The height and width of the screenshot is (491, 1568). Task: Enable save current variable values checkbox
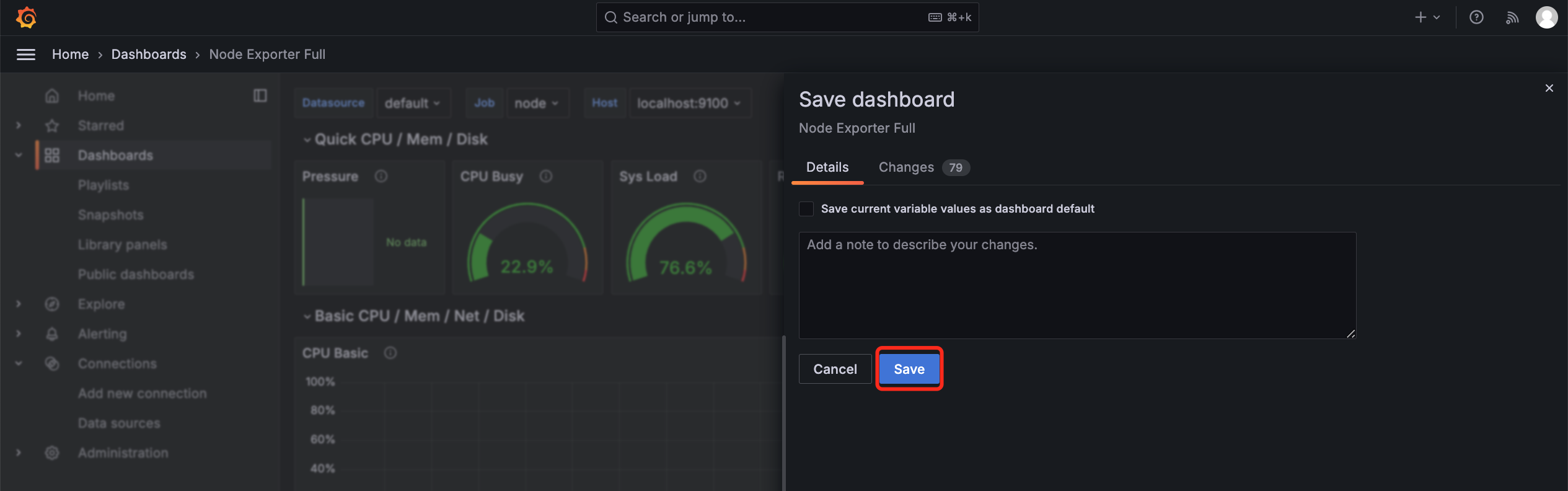[806, 209]
